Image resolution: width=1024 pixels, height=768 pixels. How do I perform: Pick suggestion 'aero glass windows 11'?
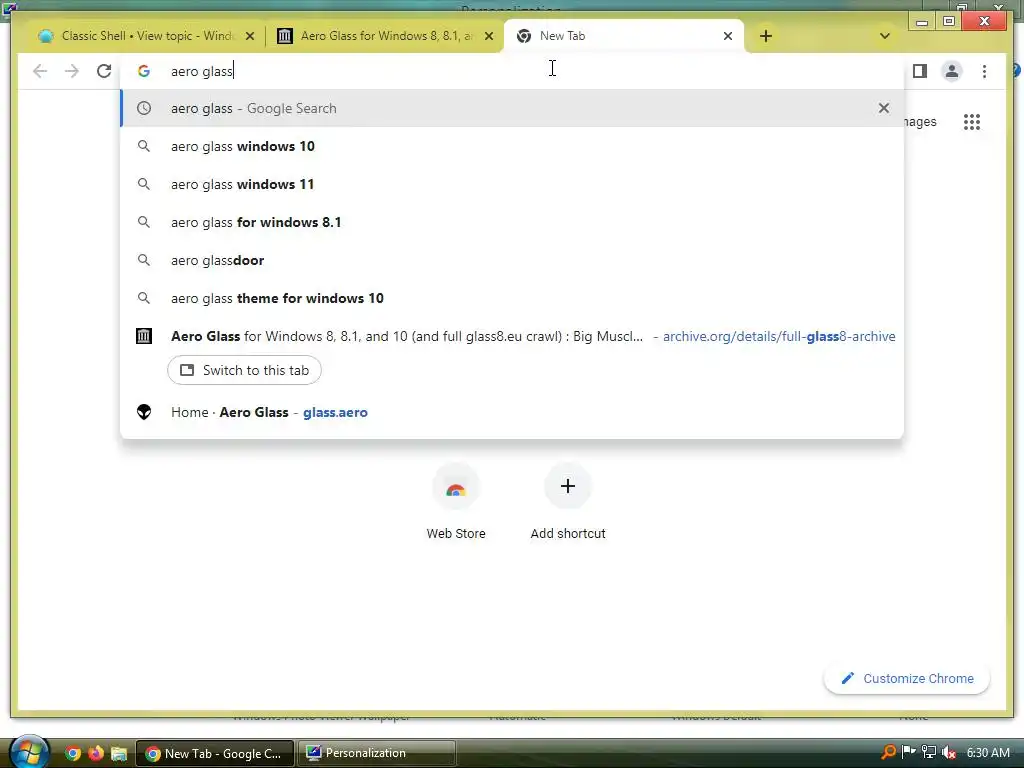tap(512, 184)
